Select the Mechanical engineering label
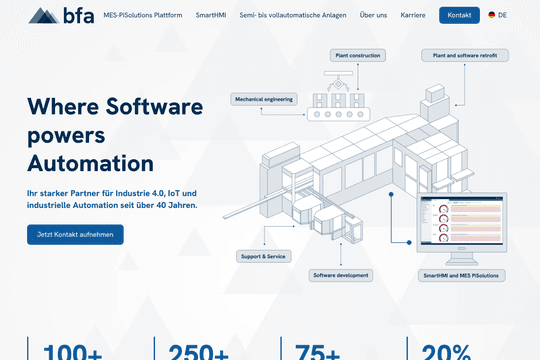The image size is (540, 360). (264, 99)
